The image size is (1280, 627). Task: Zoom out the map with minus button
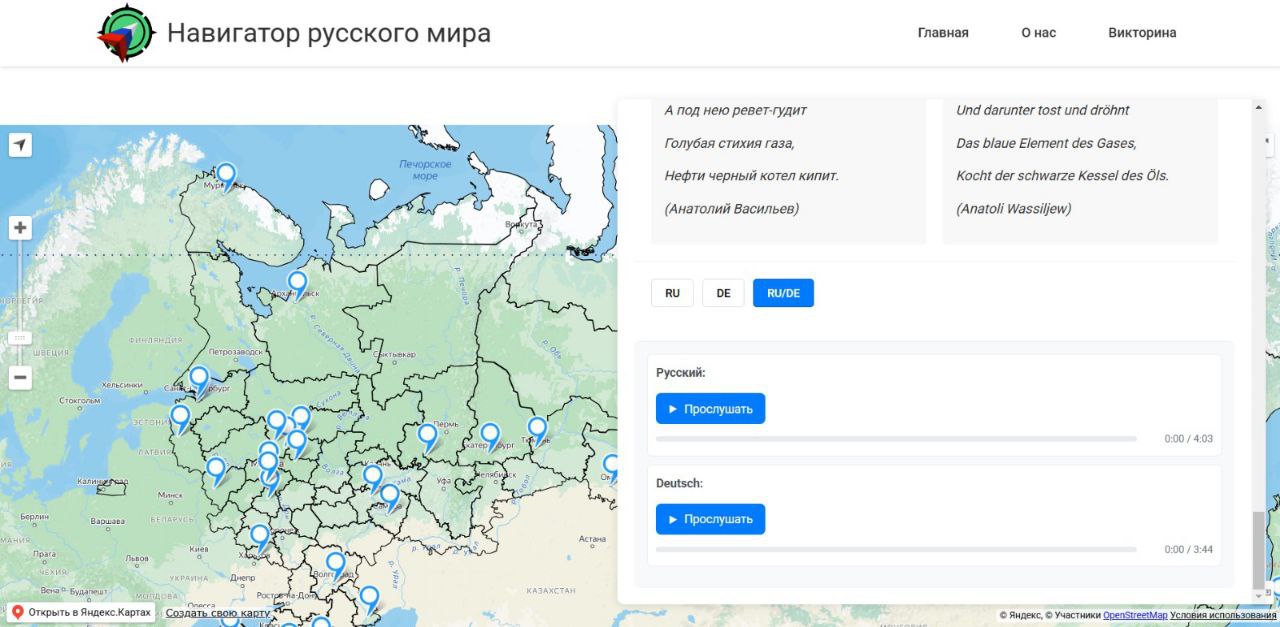[x=20, y=378]
